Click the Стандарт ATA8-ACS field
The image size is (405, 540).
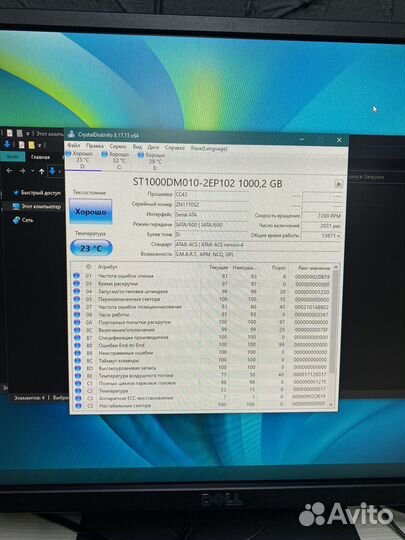[258, 245]
